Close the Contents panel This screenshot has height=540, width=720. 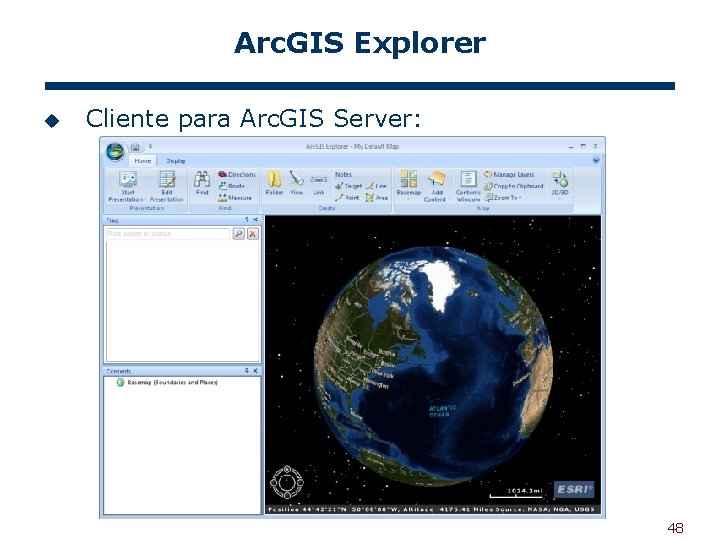pyautogui.click(x=255, y=370)
